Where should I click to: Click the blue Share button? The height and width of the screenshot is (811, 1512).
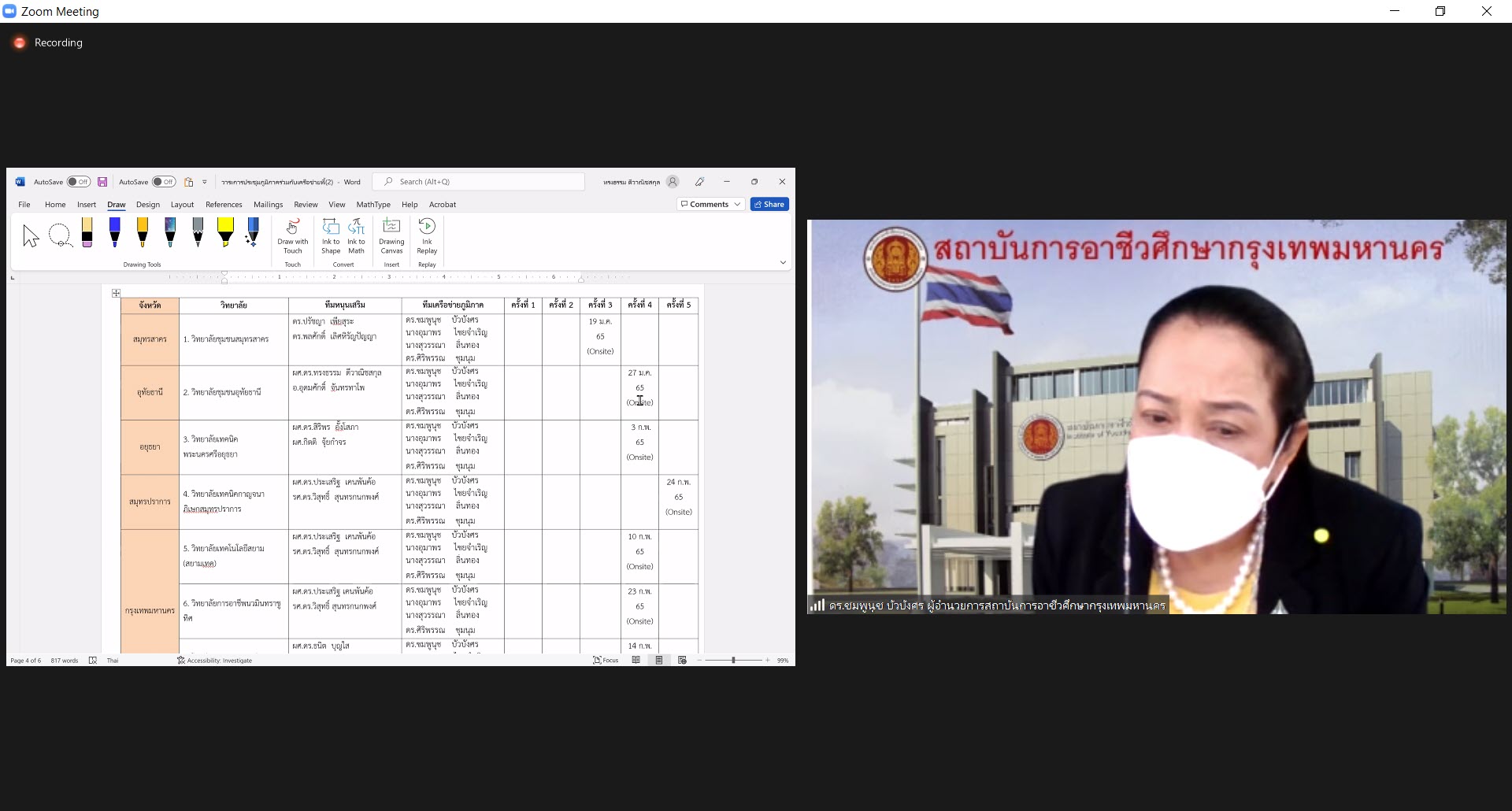769,204
